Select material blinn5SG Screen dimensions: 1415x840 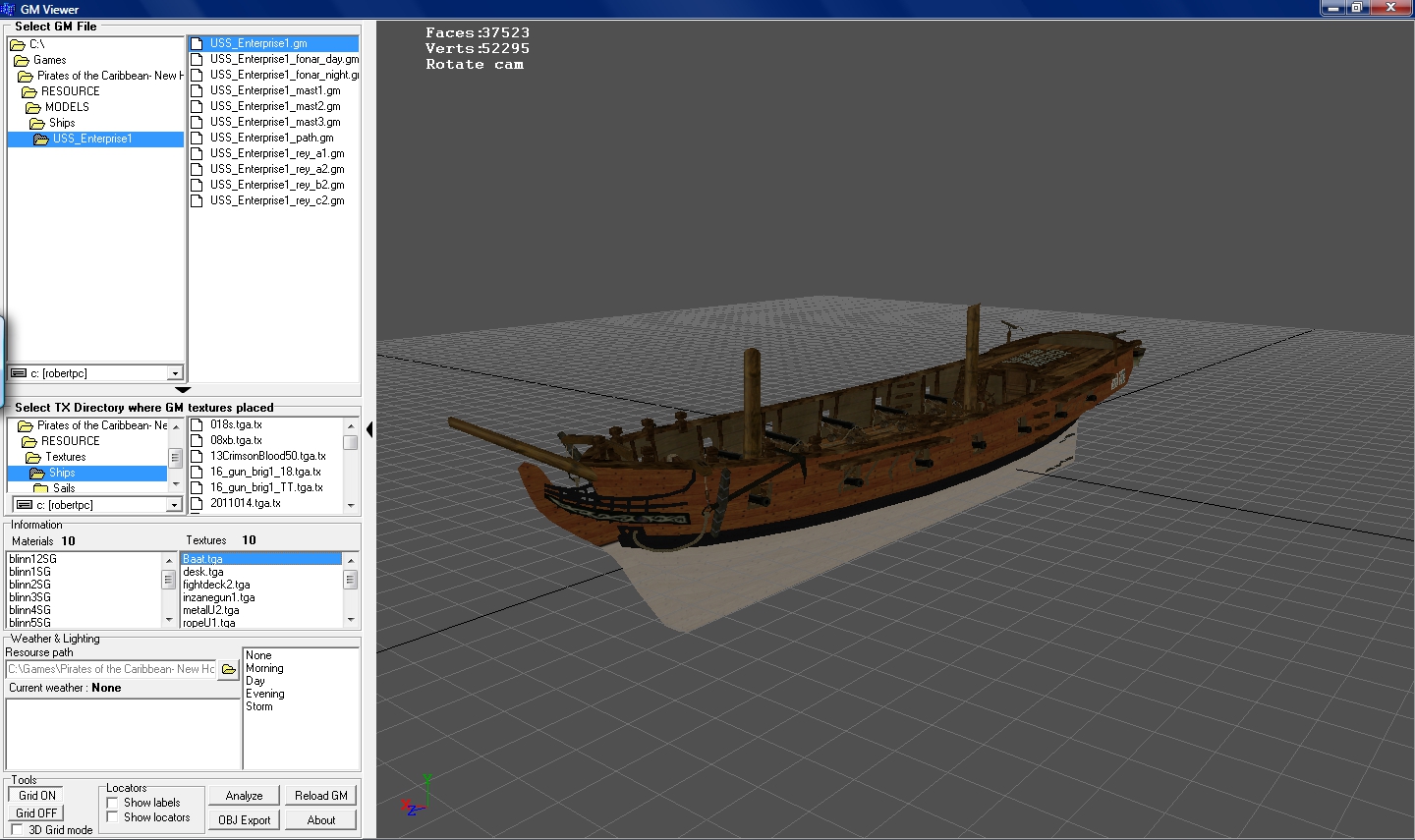(x=29, y=623)
